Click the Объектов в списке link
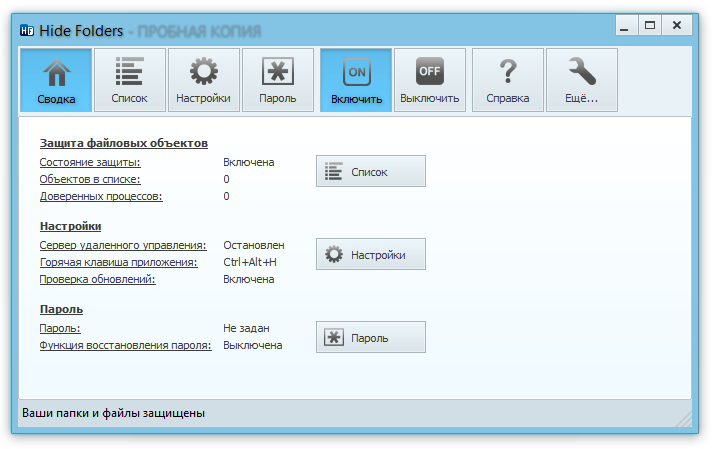721x449 pixels. point(90,179)
